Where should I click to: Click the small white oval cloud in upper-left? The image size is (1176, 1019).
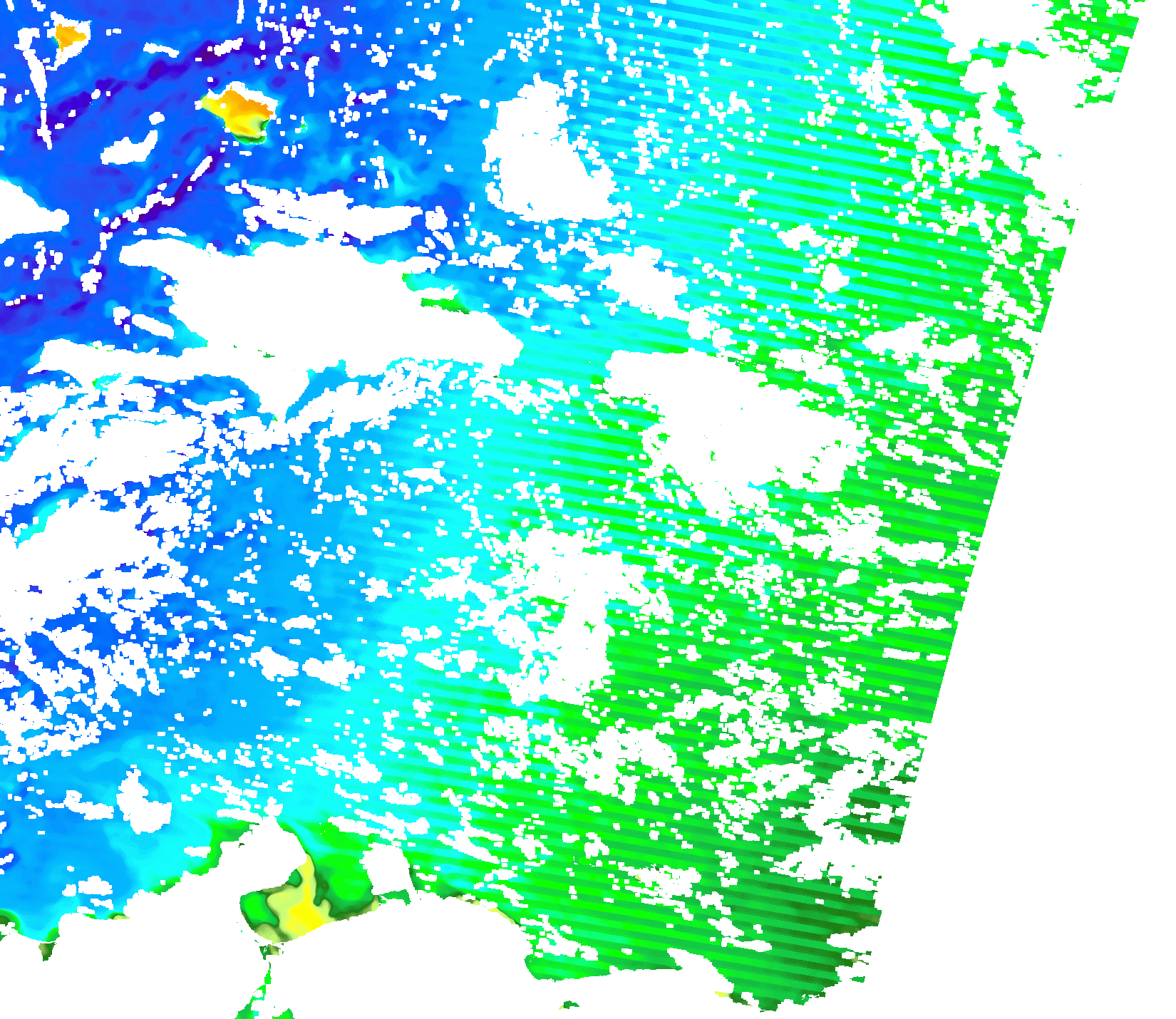coord(130,148)
